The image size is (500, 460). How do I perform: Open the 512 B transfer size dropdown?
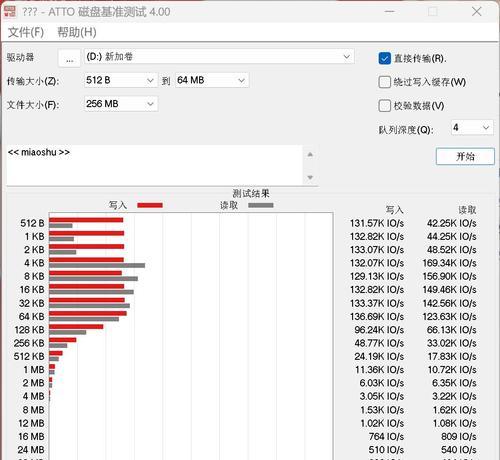pos(120,80)
